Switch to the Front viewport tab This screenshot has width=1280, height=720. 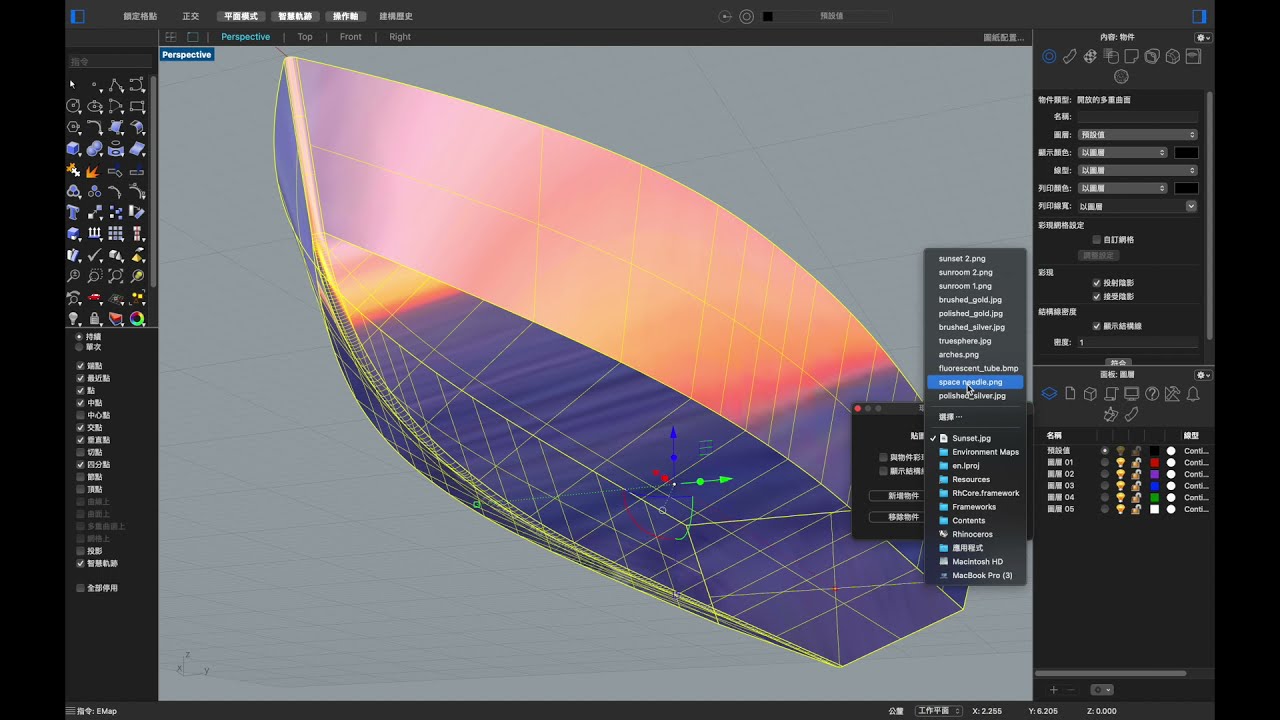[x=350, y=37]
